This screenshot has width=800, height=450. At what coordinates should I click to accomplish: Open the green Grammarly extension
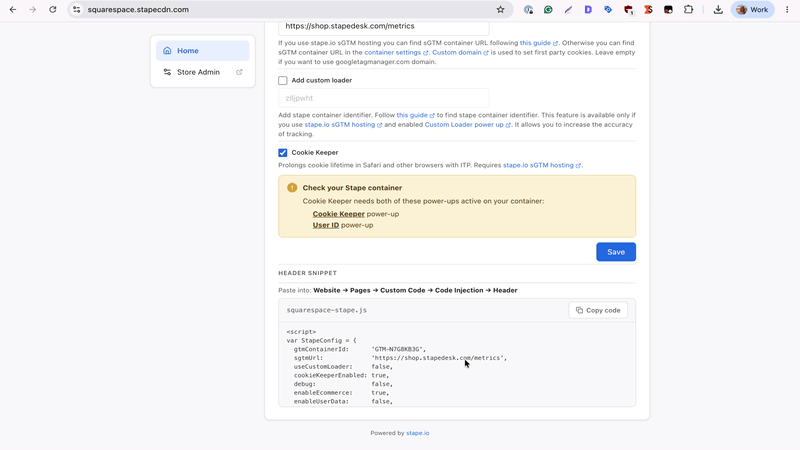(548, 9)
